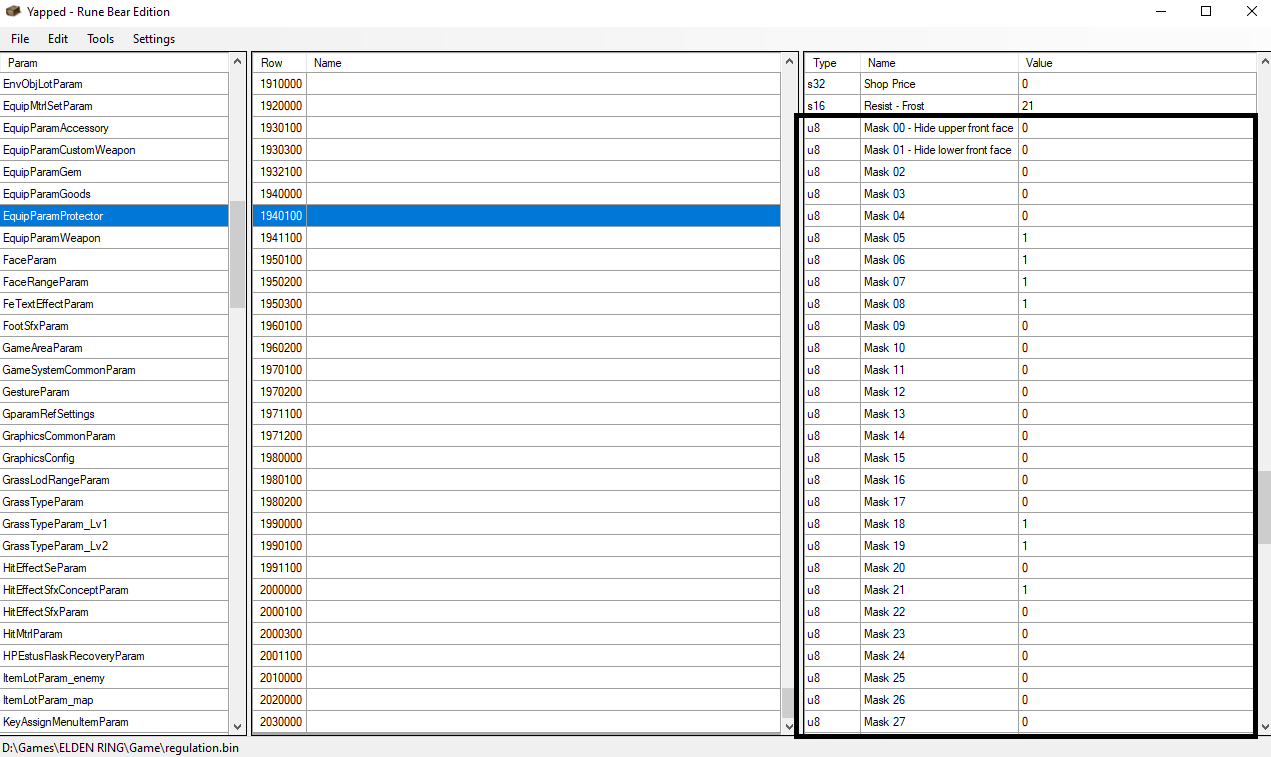
Task: Edit value of Mask 00 - Hide upper front face
Action: click(1137, 128)
